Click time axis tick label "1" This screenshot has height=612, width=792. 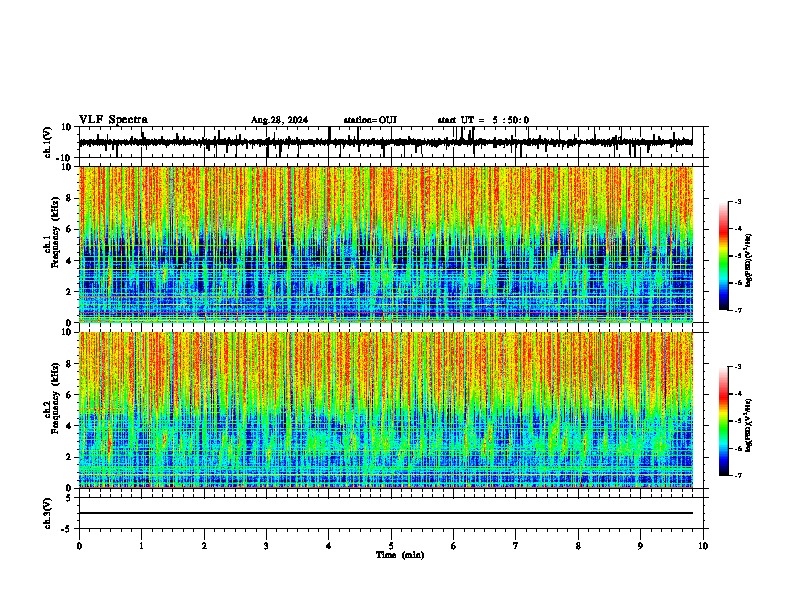(141, 546)
